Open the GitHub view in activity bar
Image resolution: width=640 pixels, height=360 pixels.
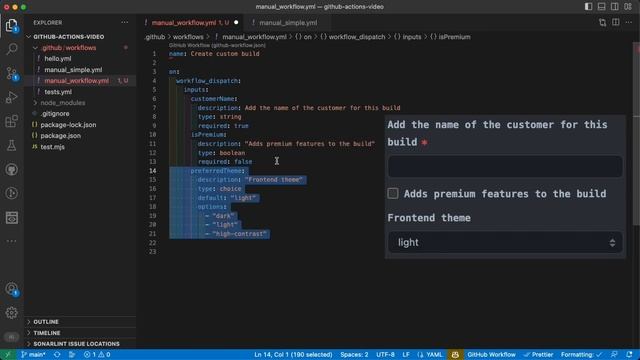click(x=11, y=169)
